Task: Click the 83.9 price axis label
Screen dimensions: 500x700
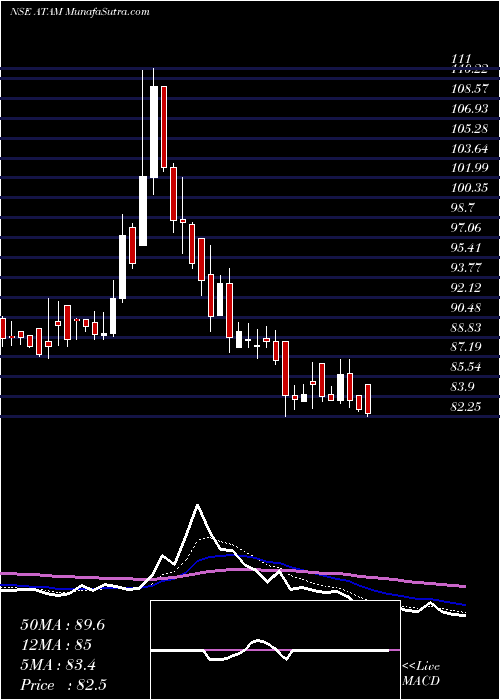Action: [x=463, y=387]
